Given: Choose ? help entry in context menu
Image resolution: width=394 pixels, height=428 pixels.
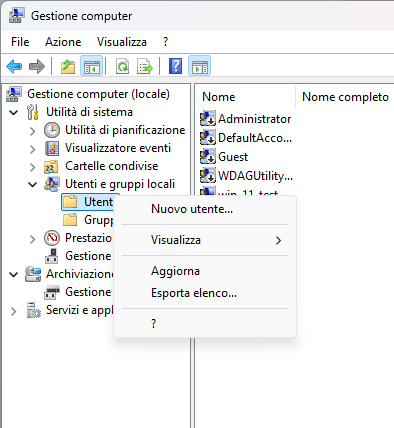Looking at the screenshot, I should point(205,323).
